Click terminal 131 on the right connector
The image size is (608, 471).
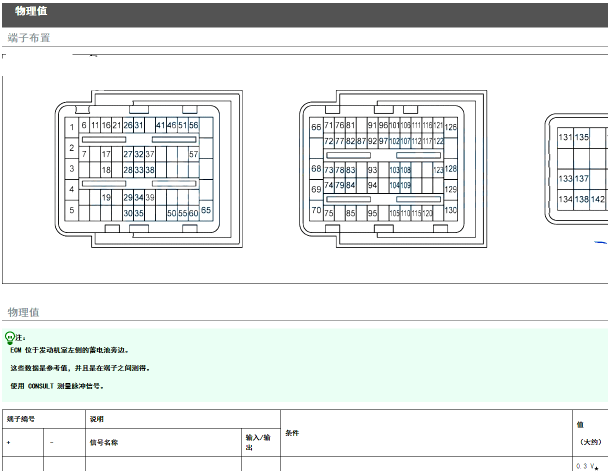tap(565, 137)
